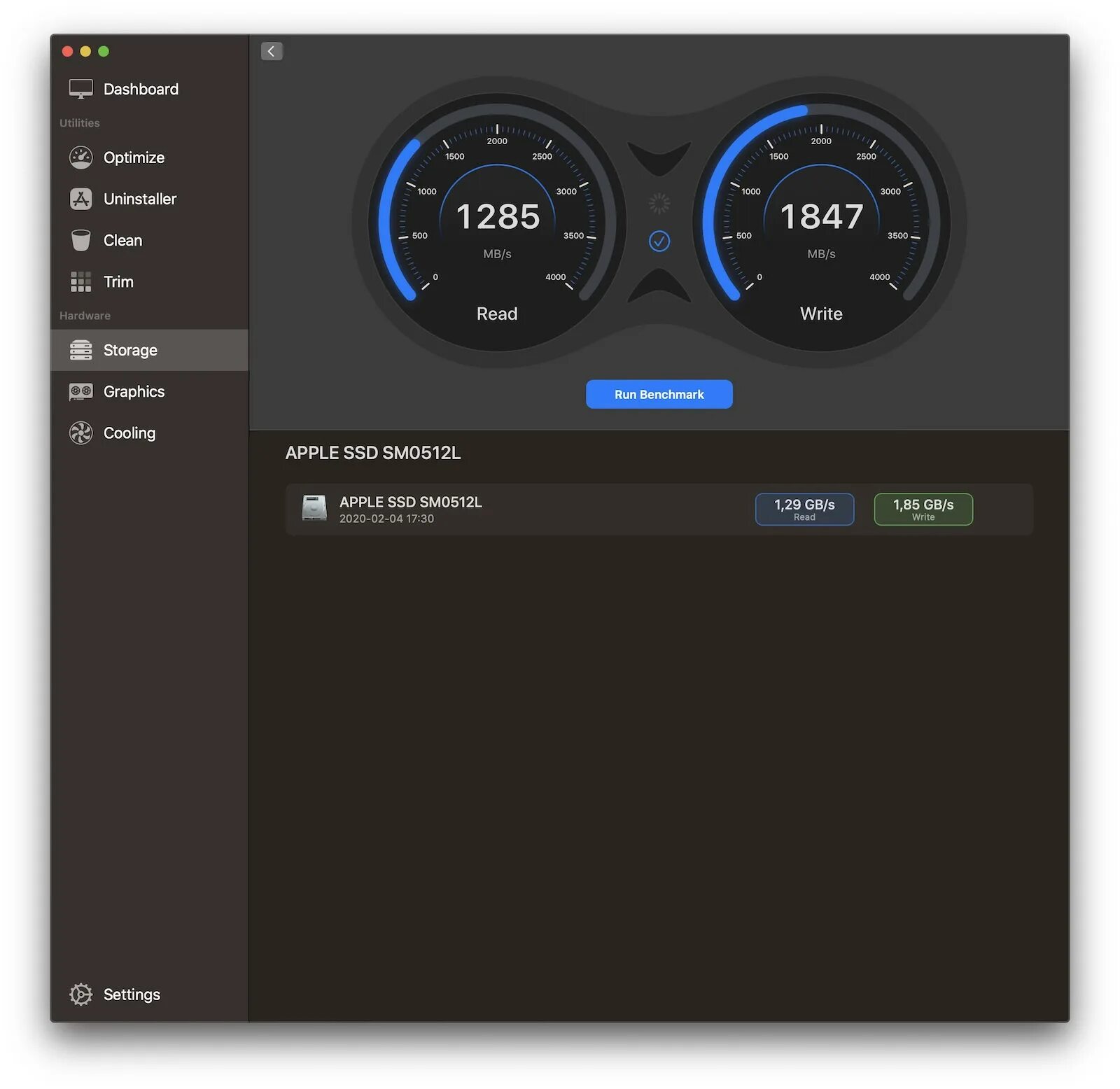Select the Trim grid icon

80,281
